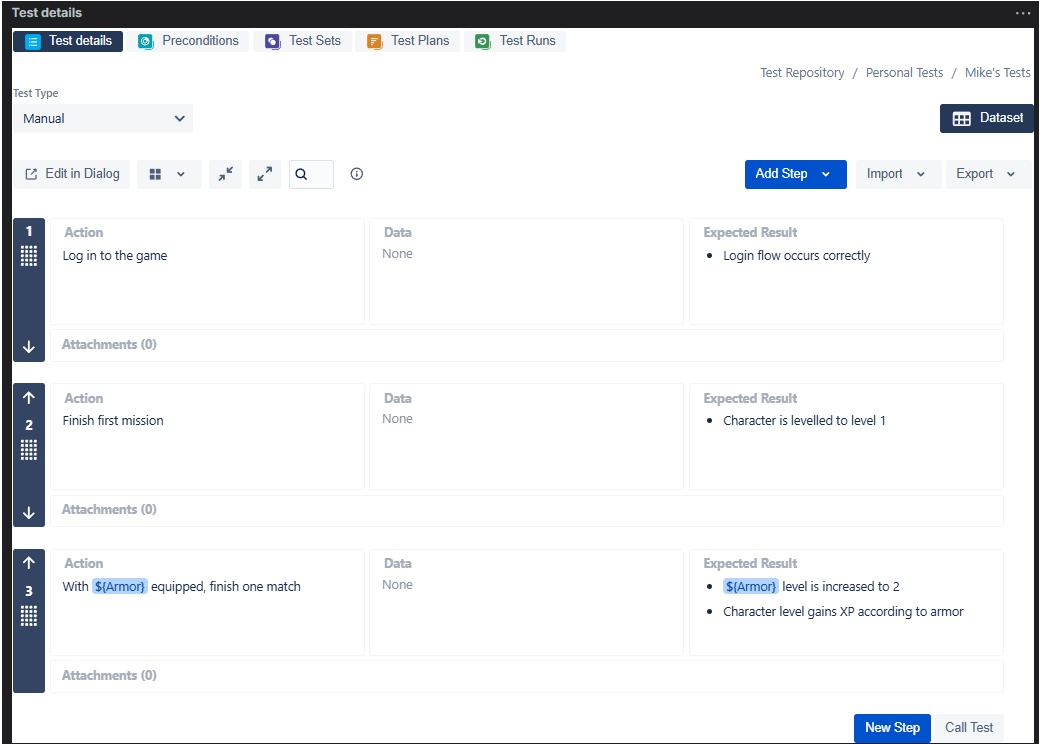This screenshot has height=744, width=1041.
Task: Move step 1 down with arrow
Action: point(29,347)
